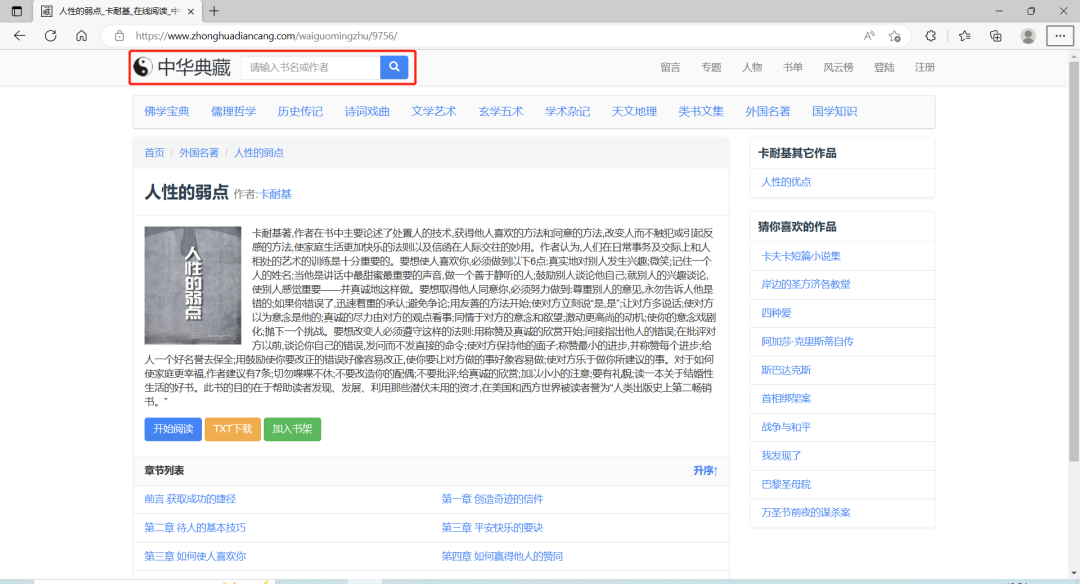Open browser profile avatar
Image resolution: width=1080 pixels, height=584 pixels.
tap(1028, 36)
